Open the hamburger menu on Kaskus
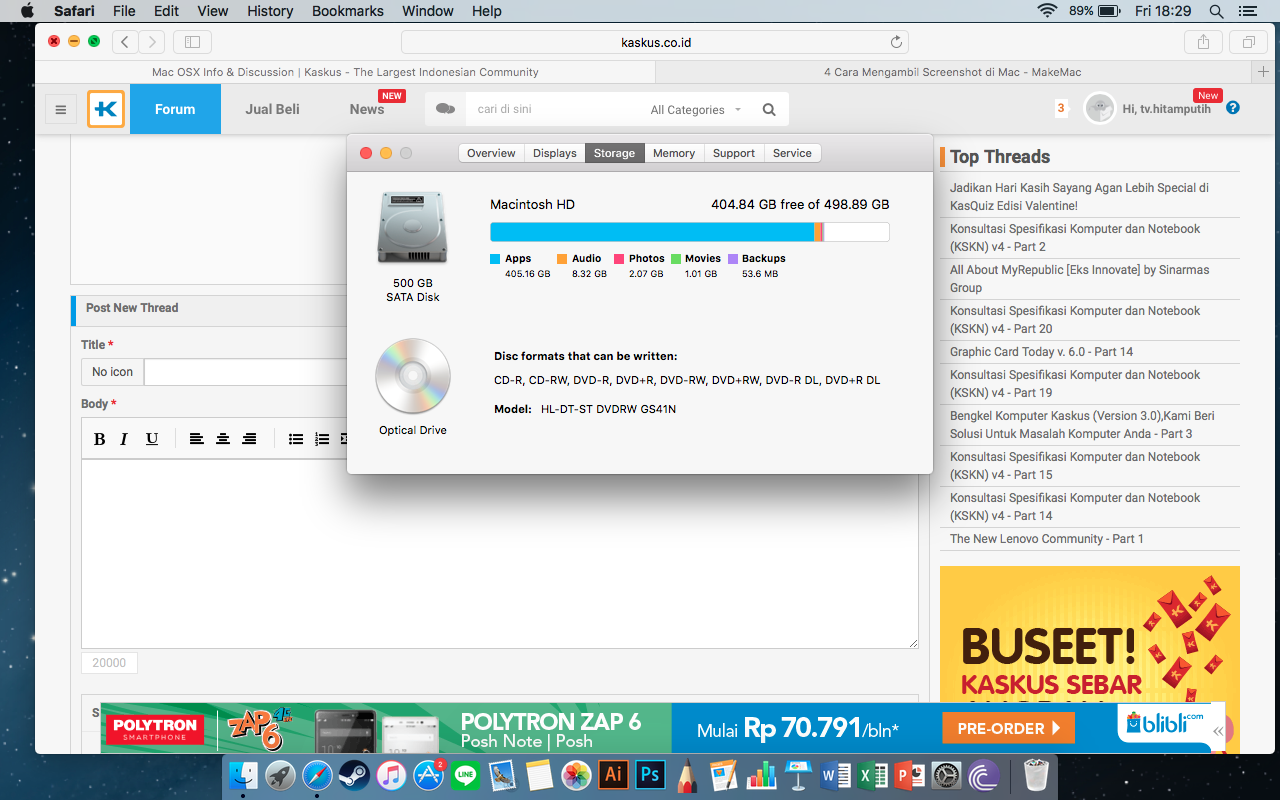This screenshot has height=800, width=1280. coord(61,110)
